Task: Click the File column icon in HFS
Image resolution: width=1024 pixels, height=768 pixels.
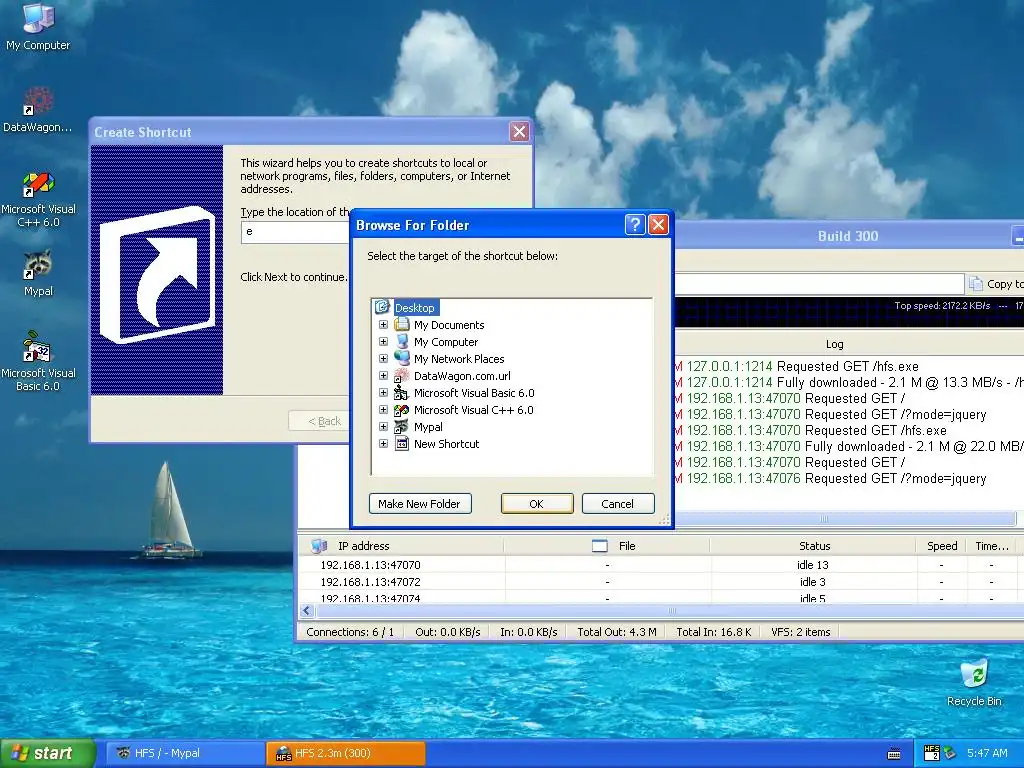Action: tap(600, 546)
